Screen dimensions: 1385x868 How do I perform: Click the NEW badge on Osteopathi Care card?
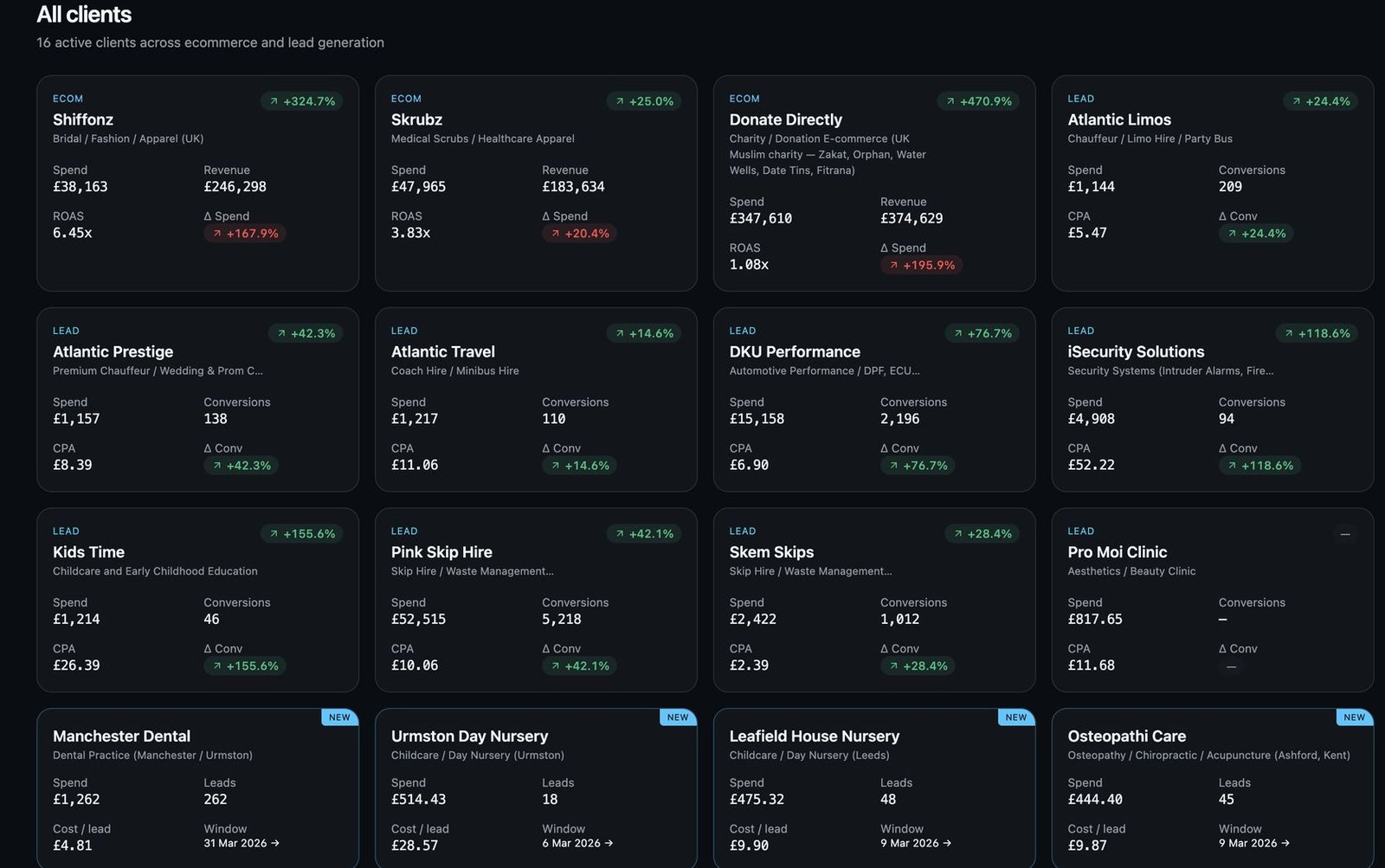pos(1355,717)
